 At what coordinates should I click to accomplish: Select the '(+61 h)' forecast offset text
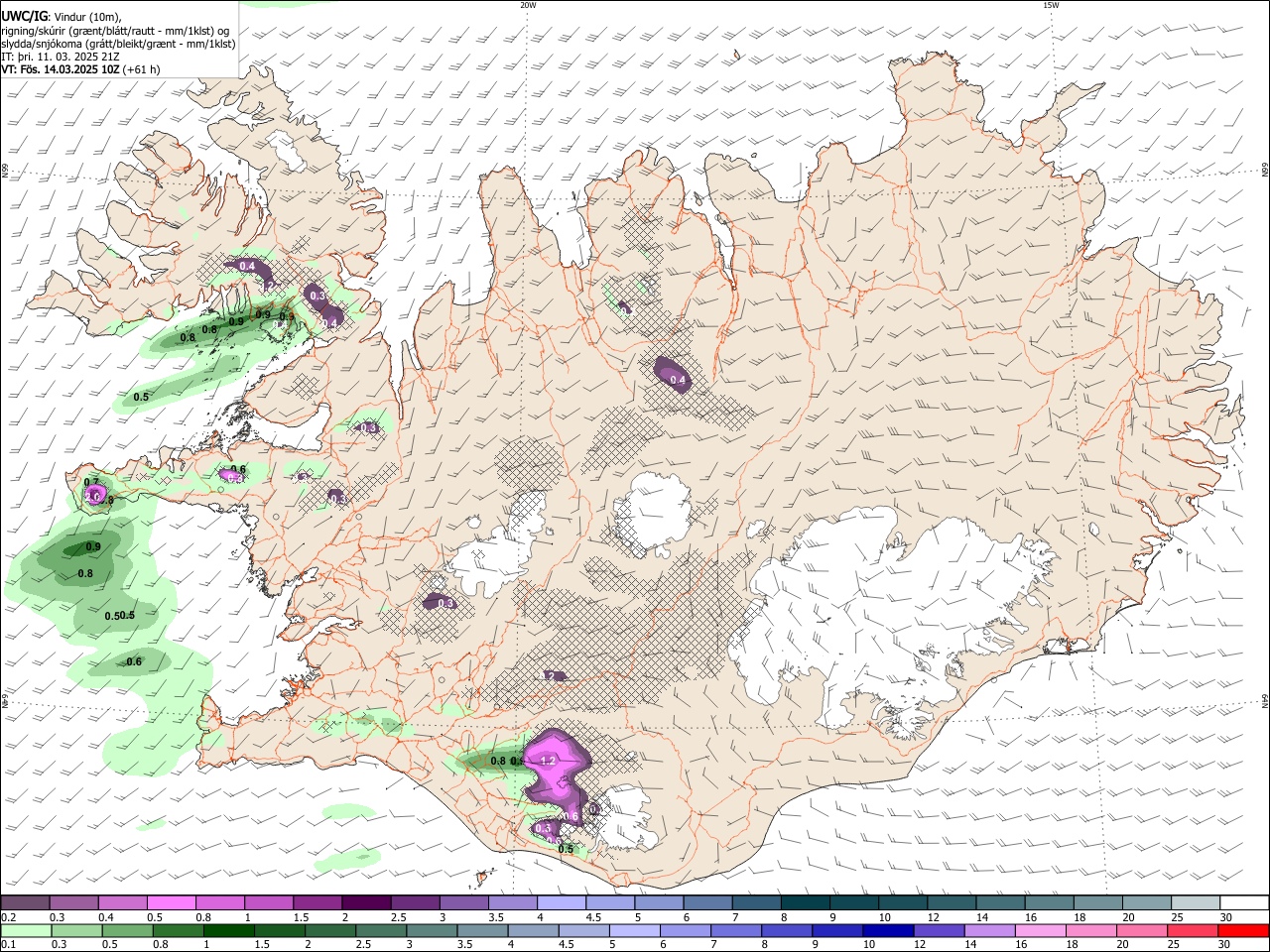[143, 69]
